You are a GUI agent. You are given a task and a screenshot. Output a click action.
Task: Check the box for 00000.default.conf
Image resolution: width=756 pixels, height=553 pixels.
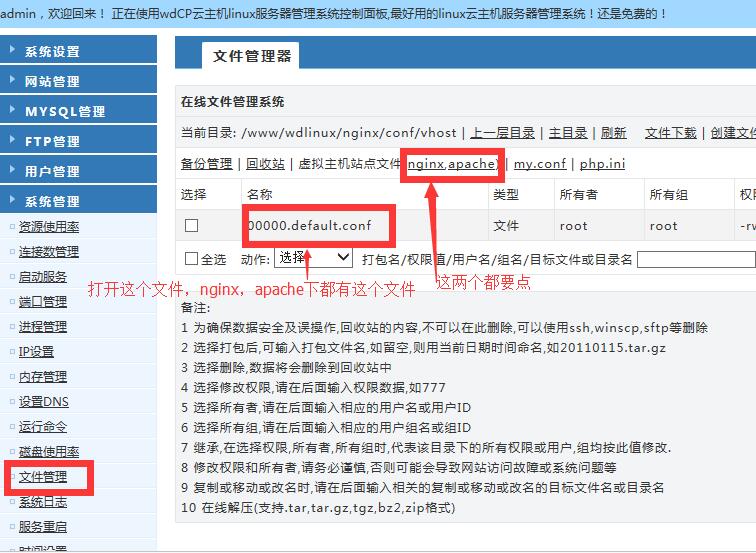click(x=192, y=226)
